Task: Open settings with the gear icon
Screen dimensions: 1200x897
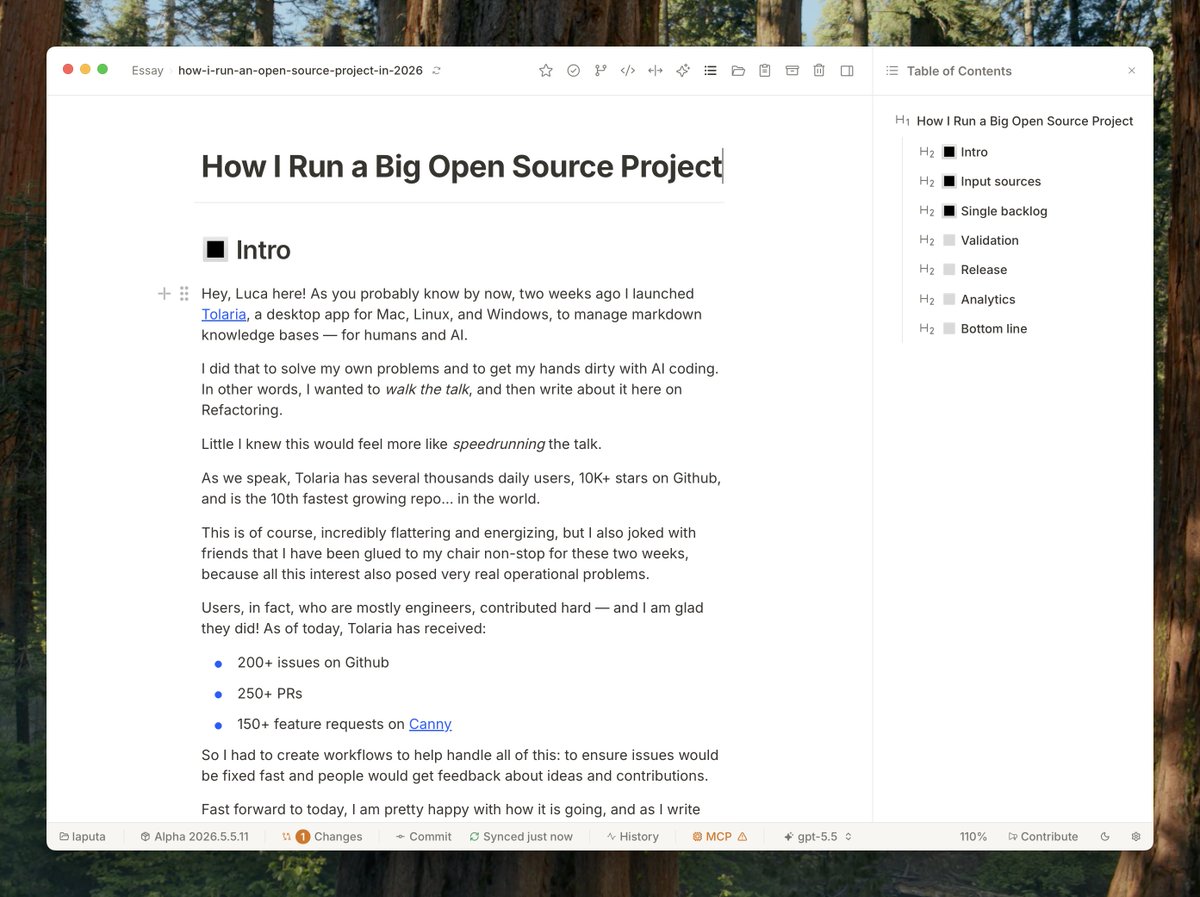Action: click(1136, 836)
